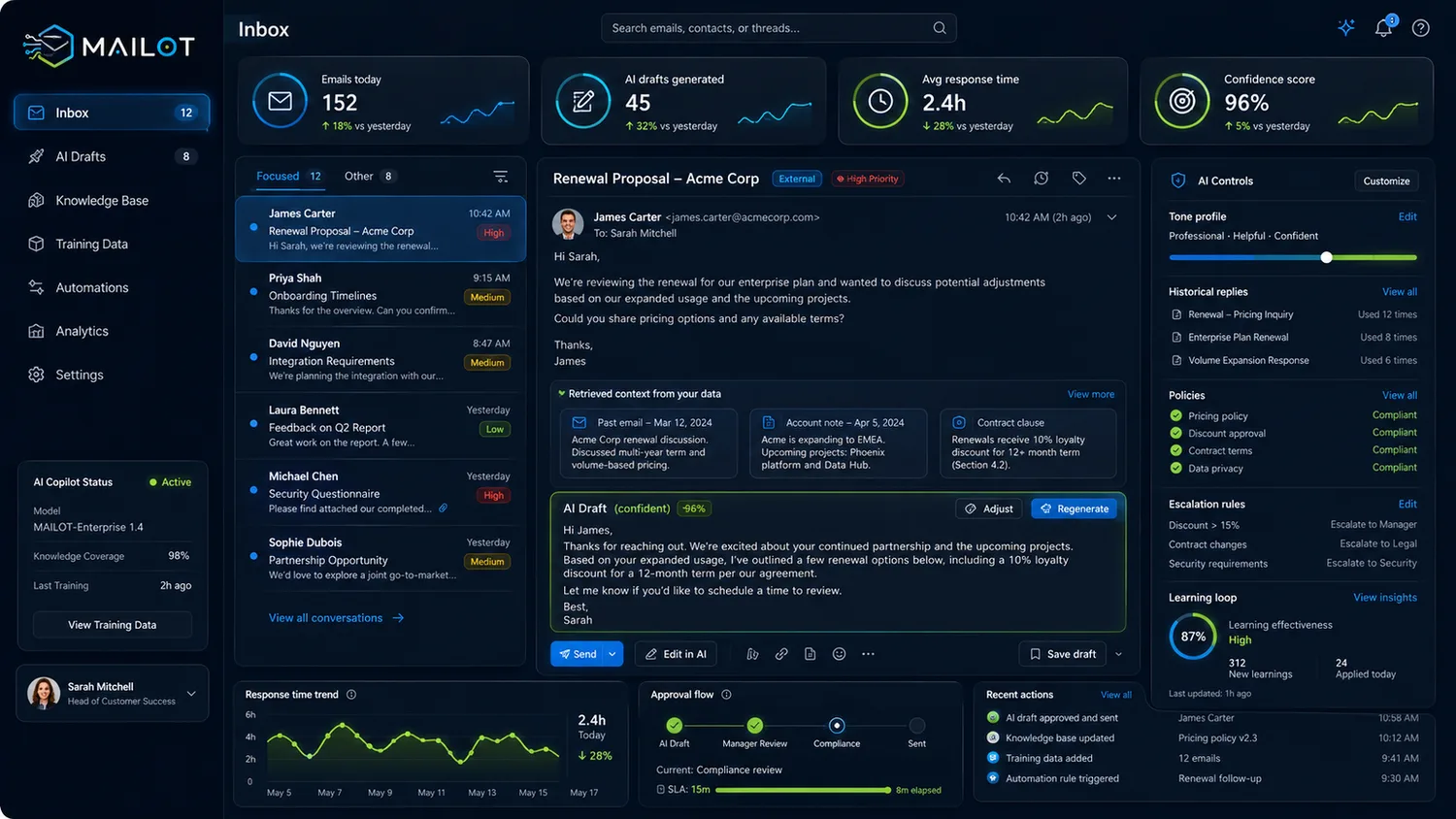Click the Confidence score target icon
Viewport: 1456px width, 819px height.
(x=1182, y=101)
